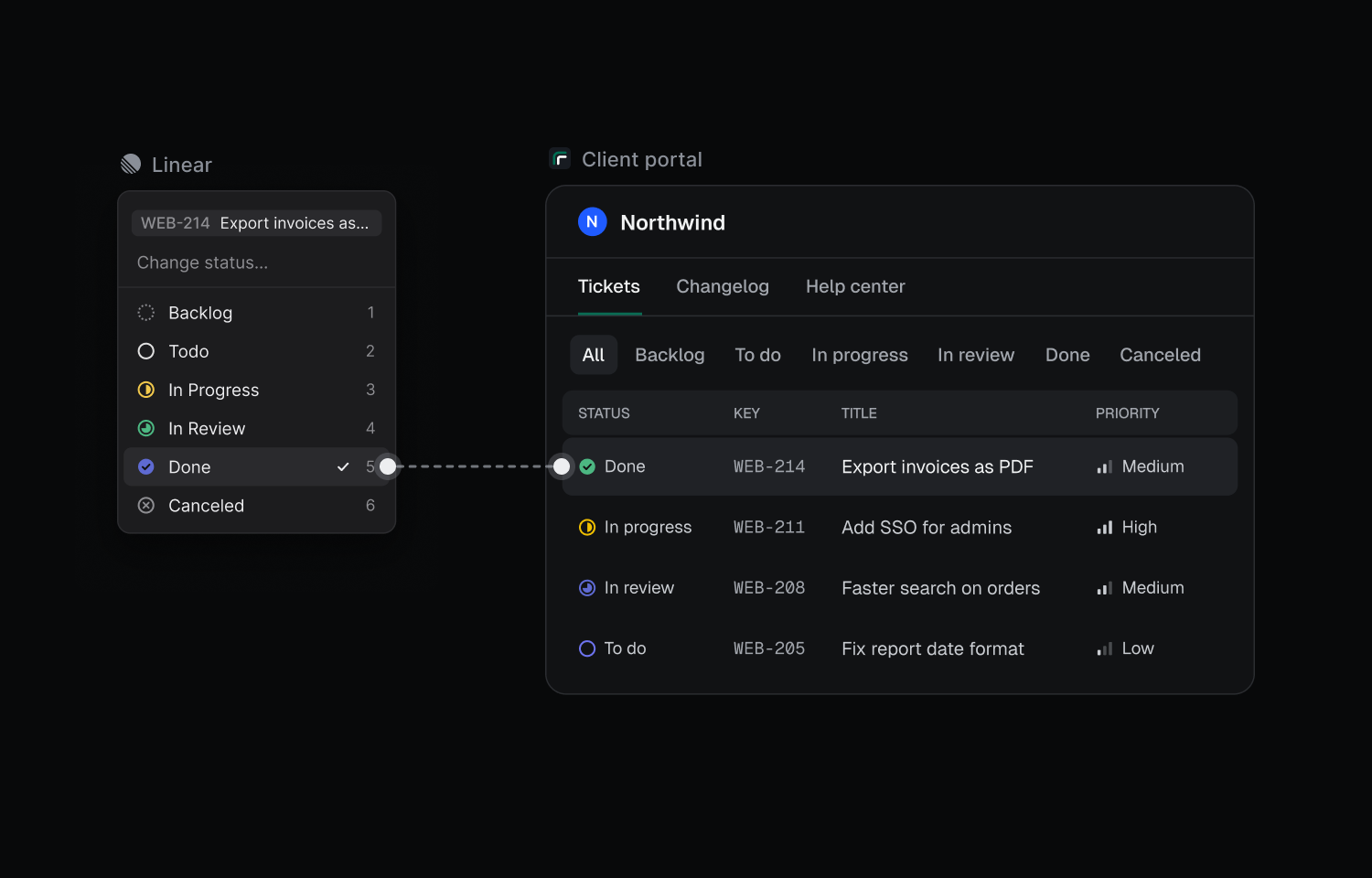Click the High priority bars icon for WEB-211
1372x878 pixels.
coord(1105,528)
